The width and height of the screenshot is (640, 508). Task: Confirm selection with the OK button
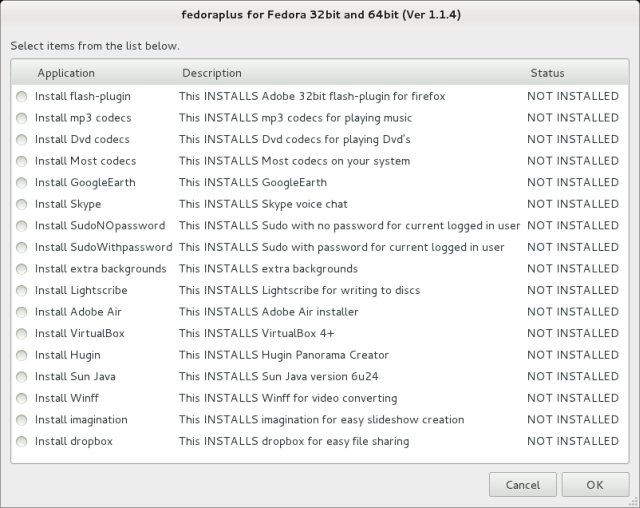click(x=595, y=485)
